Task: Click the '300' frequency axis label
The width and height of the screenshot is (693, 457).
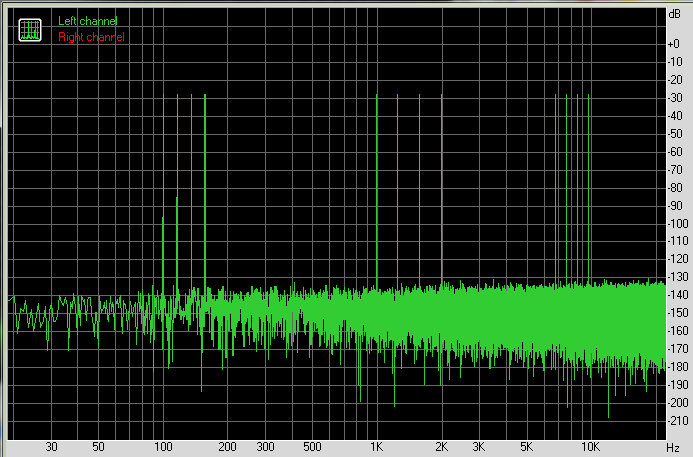Action: coord(265,447)
